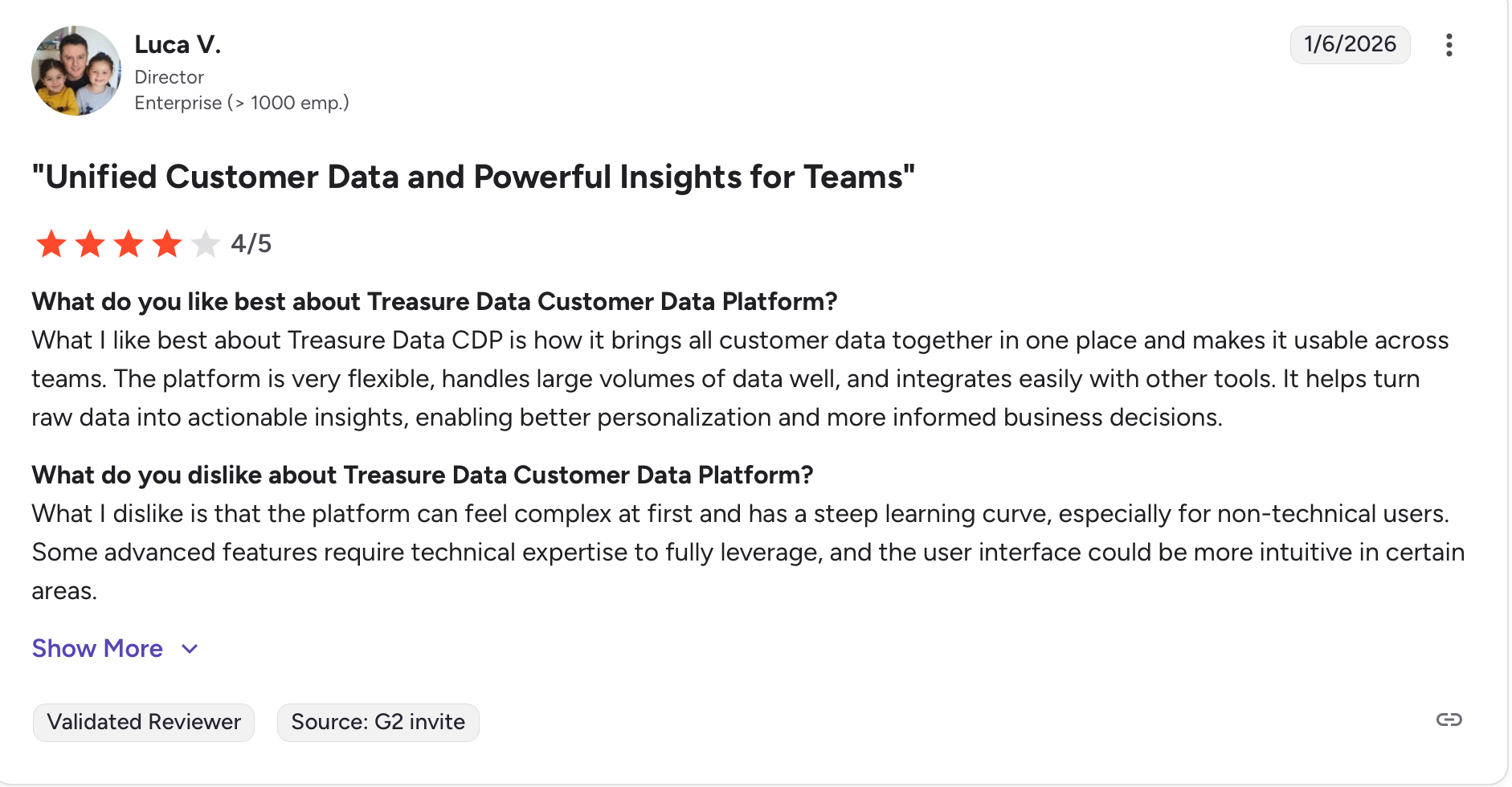The height and width of the screenshot is (787, 1512).
Task: Click the third red rating star
Action: point(129,243)
